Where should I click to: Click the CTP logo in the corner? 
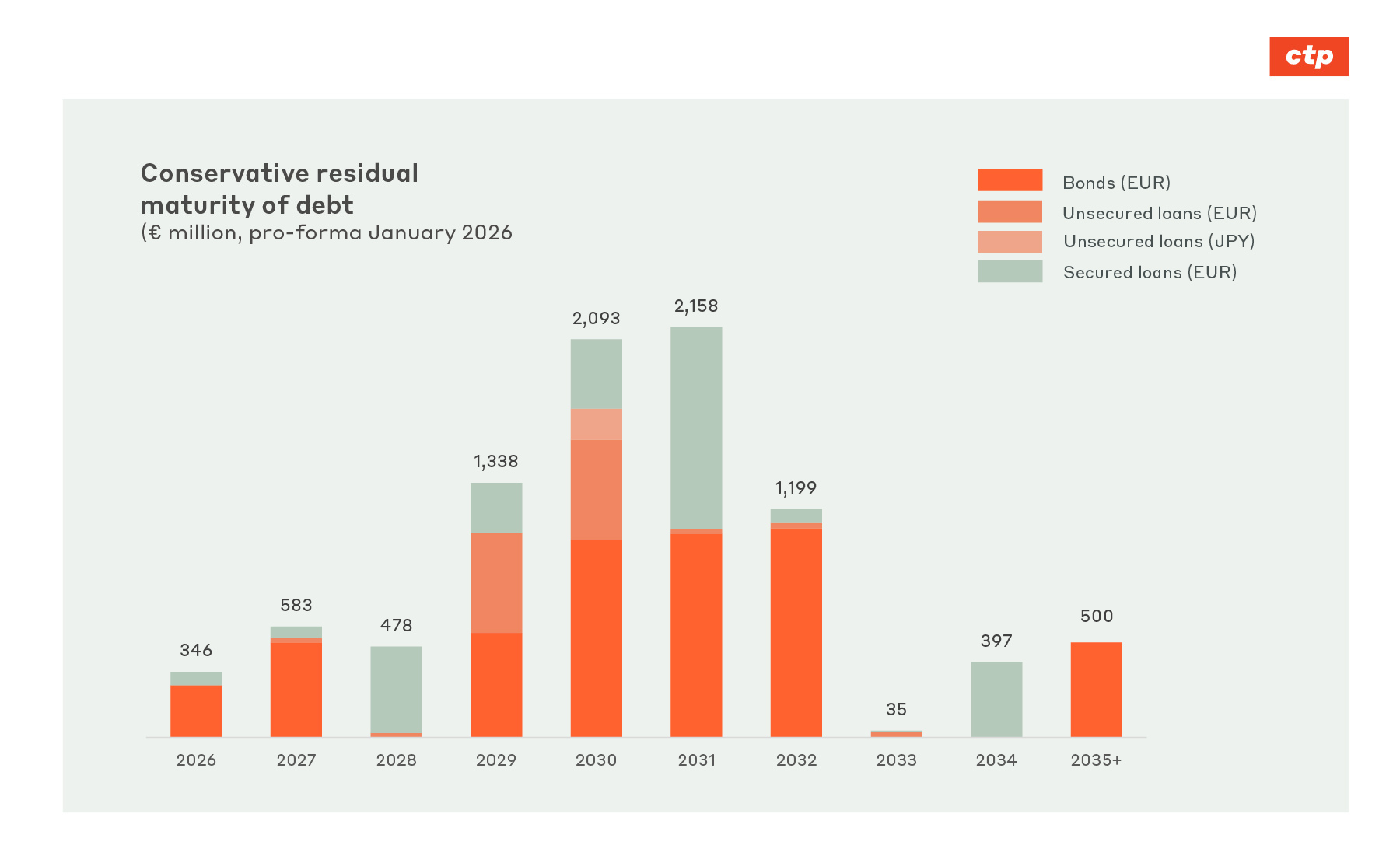(1308, 57)
